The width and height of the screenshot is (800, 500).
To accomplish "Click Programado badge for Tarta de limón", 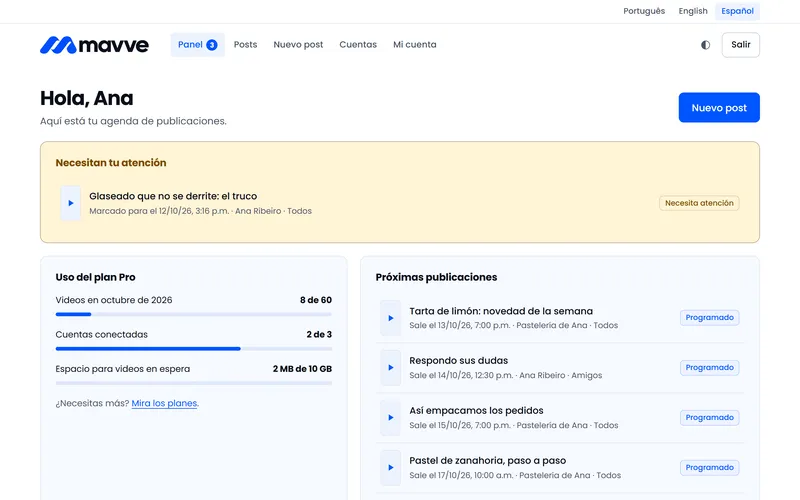I will tap(709, 318).
